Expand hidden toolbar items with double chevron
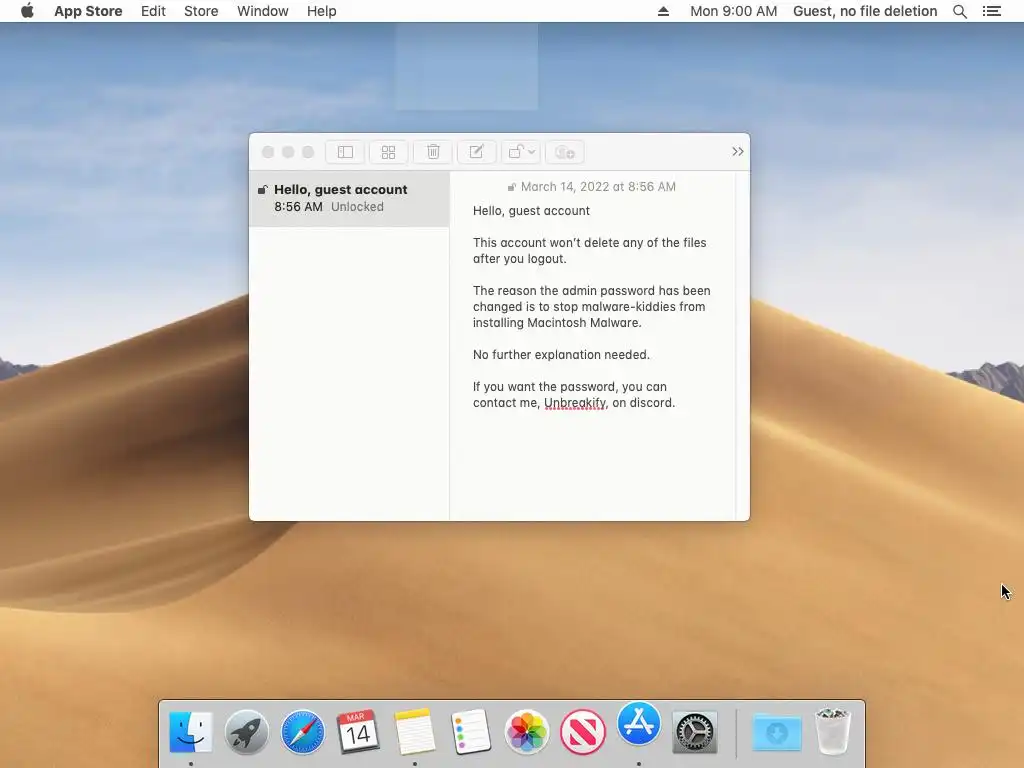Screen dimensions: 1024x768 point(737,152)
